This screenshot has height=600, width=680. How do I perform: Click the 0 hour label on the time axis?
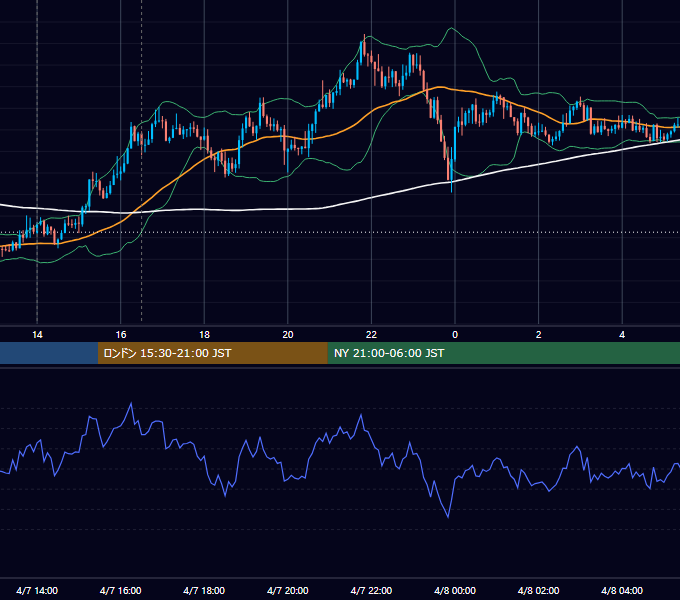pyautogui.click(x=455, y=335)
